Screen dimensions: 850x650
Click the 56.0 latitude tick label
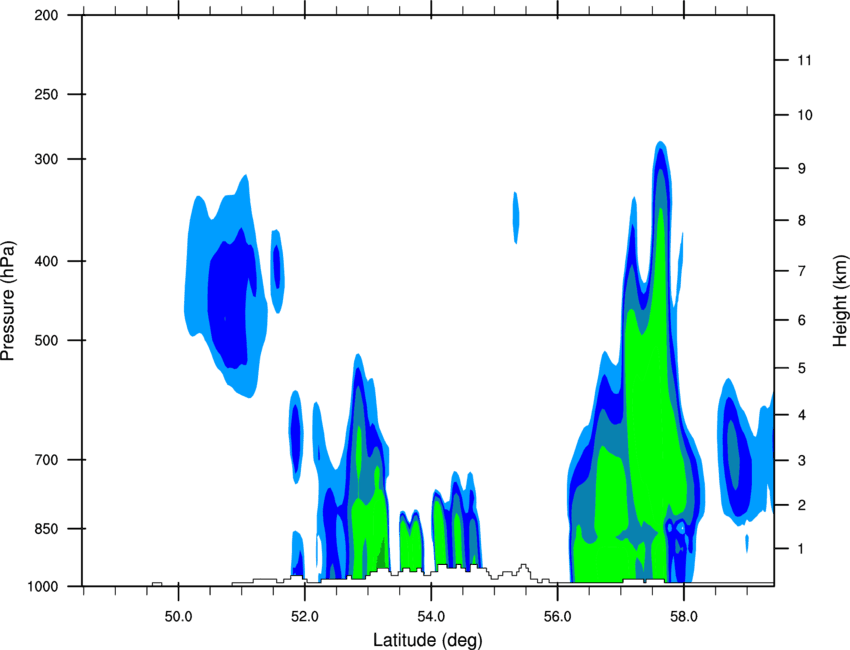click(x=558, y=617)
